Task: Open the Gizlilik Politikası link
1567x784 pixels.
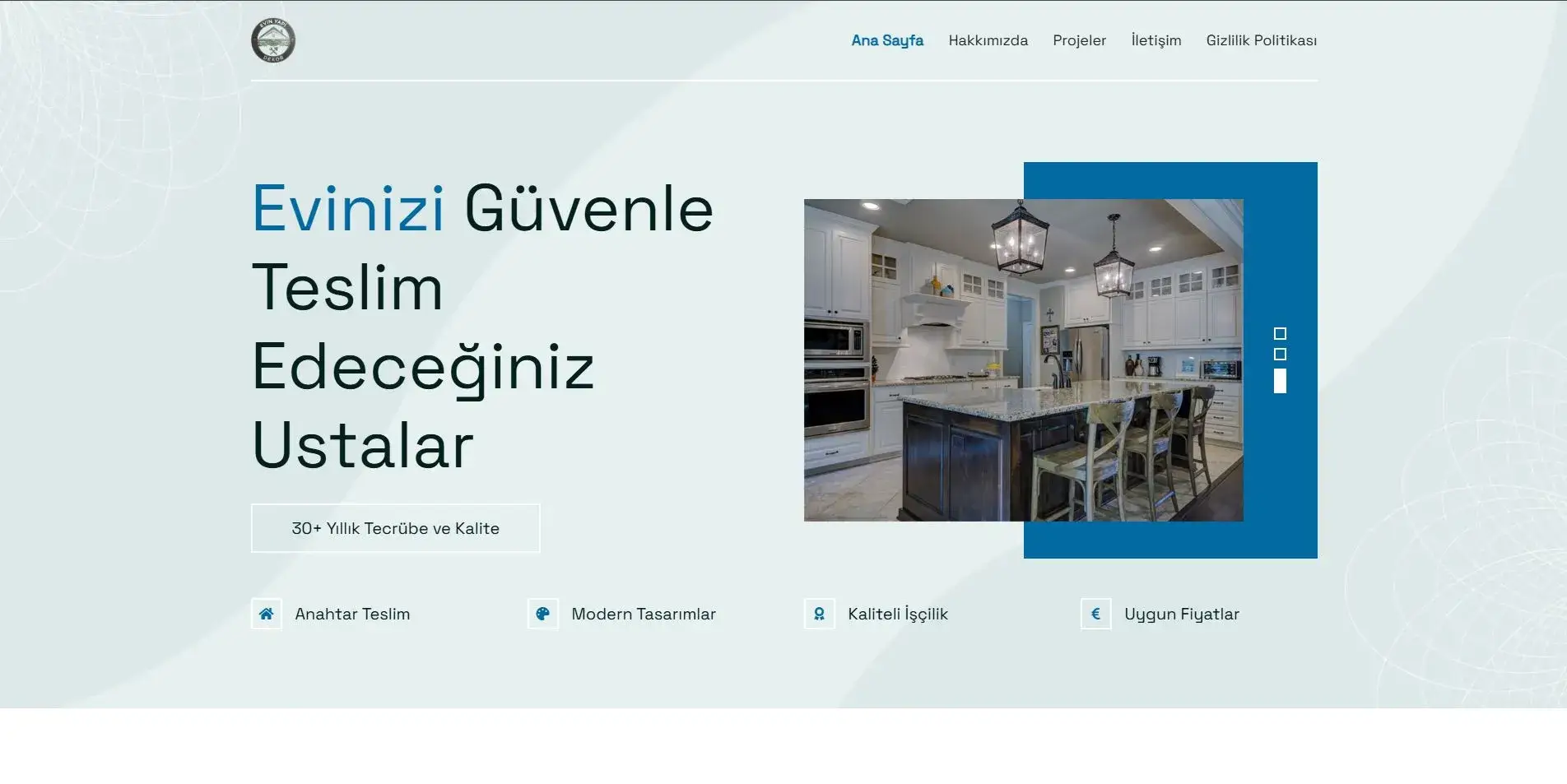Action: coord(1261,40)
